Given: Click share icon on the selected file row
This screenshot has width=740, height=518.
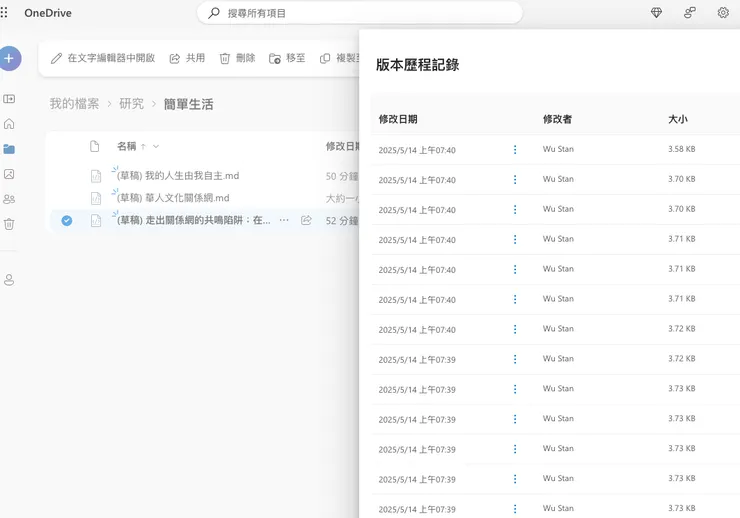Looking at the screenshot, I should pyautogui.click(x=306, y=220).
